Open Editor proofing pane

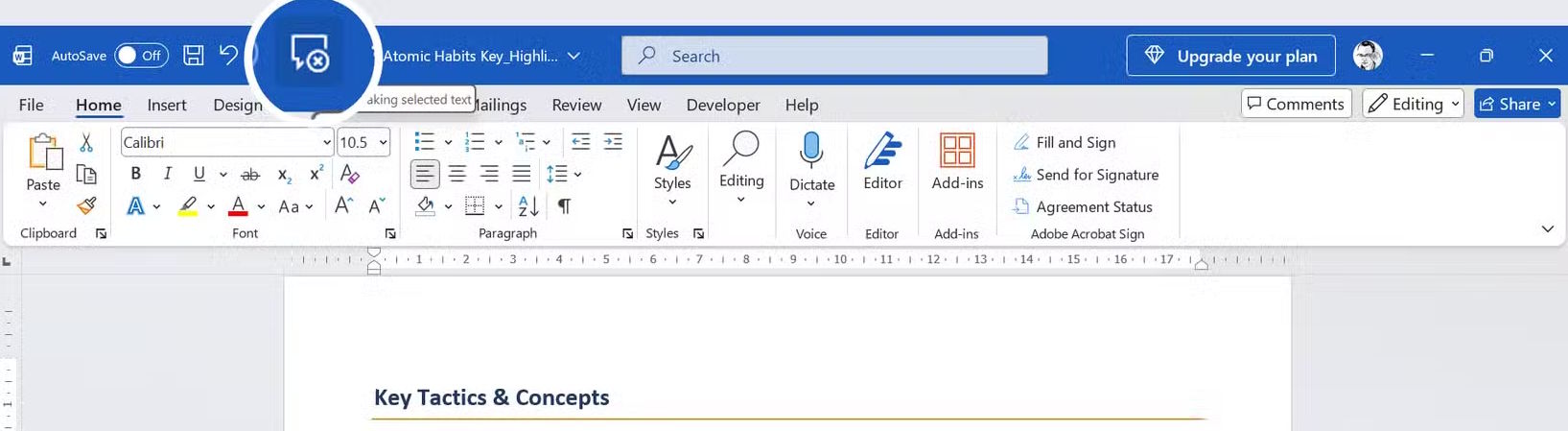[882, 161]
